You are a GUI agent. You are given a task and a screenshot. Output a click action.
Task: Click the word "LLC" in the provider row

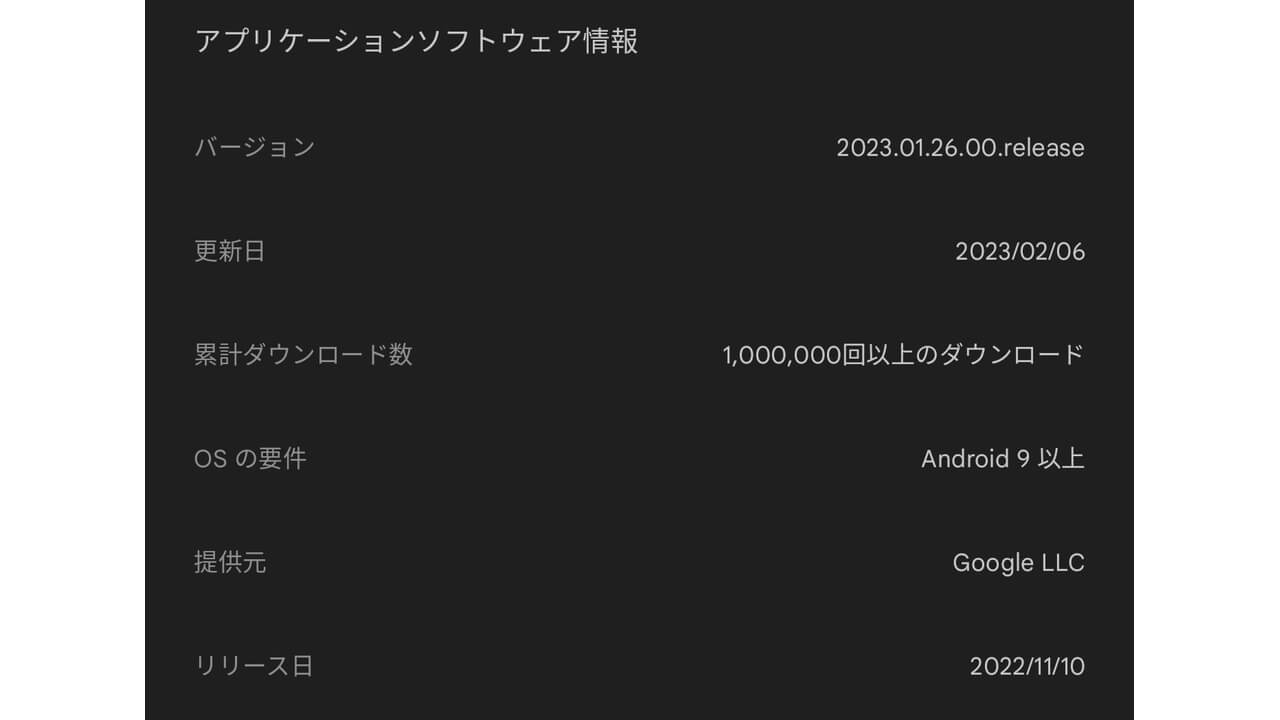(x=1062, y=563)
